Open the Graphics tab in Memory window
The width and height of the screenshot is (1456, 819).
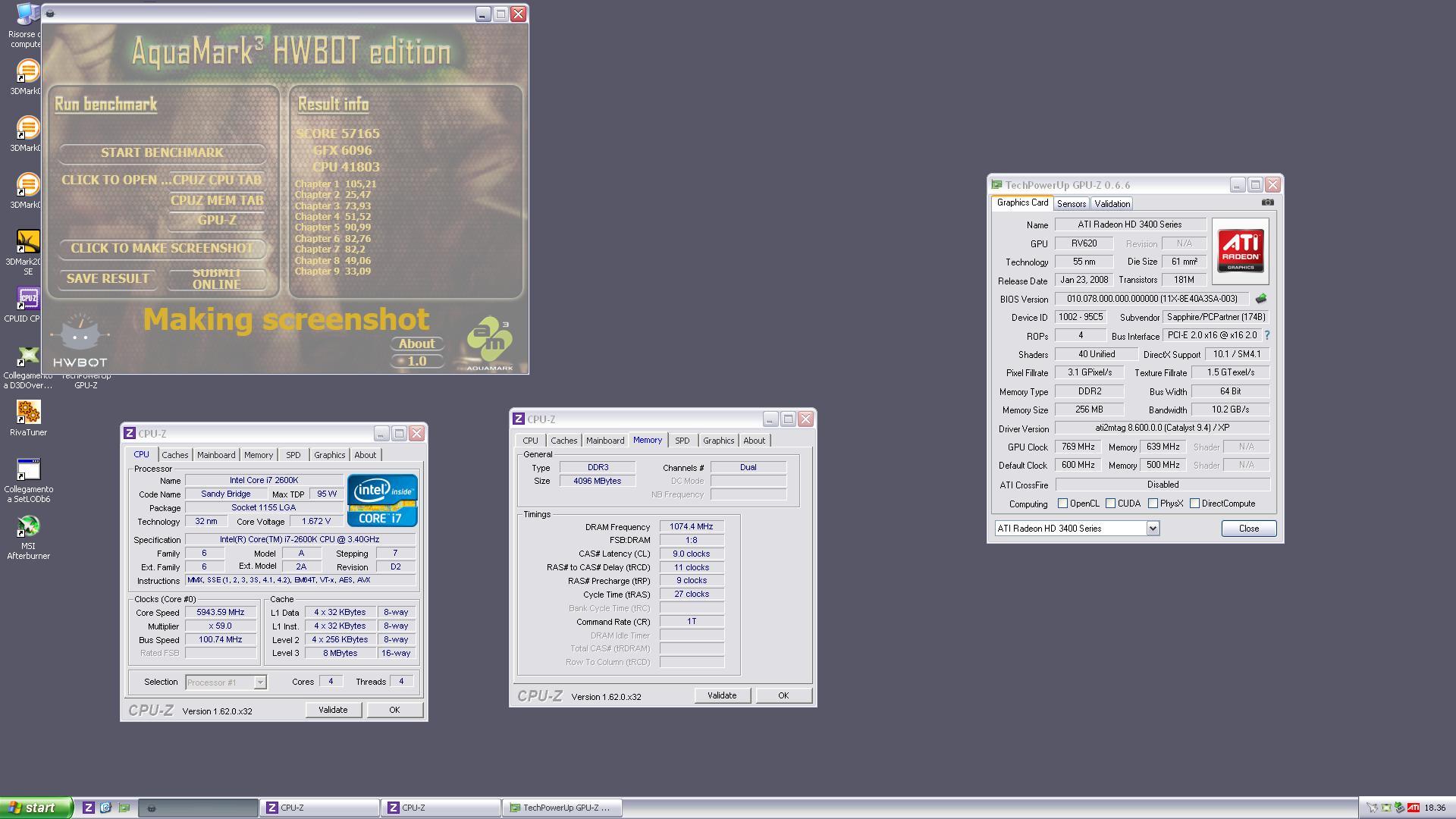(x=718, y=441)
